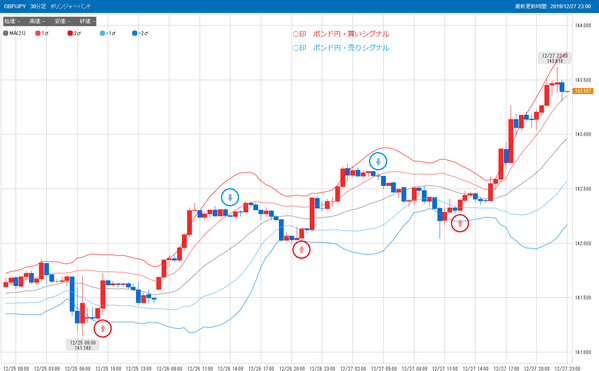This screenshot has height=371, width=599.
Task: Toggle the +1σ band legend entry
Action: pos(42,33)
